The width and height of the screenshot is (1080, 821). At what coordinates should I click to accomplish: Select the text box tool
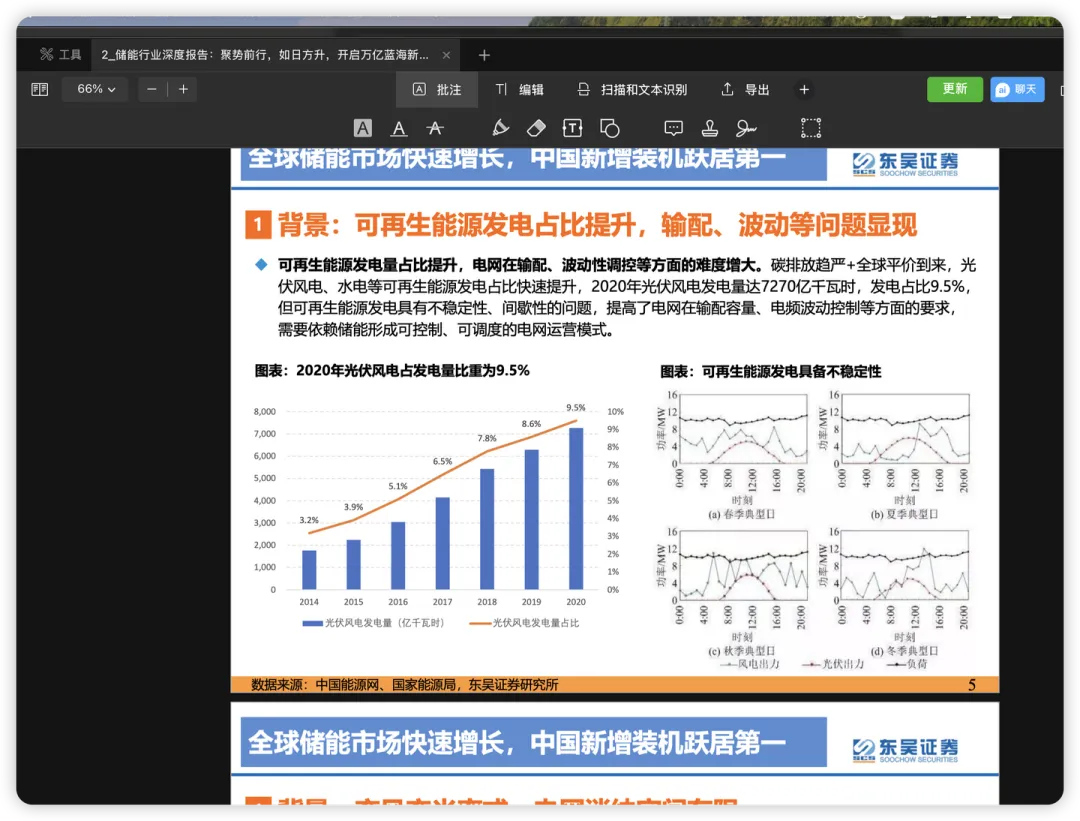coord(572,128)
